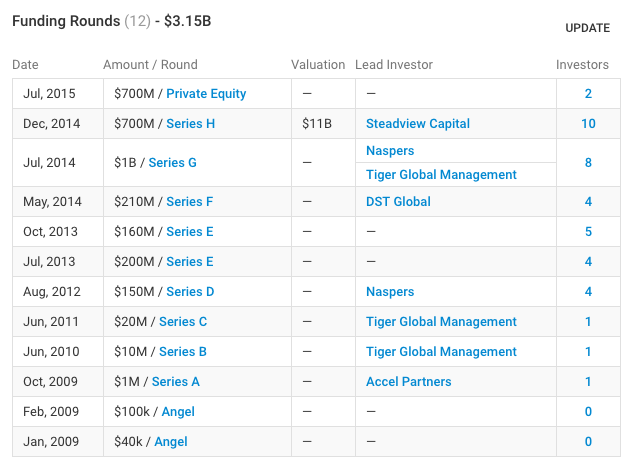Visit the Steadview Capital investor page
The image size is (631, 472).
pyautogui.click(x=418, y=124)
